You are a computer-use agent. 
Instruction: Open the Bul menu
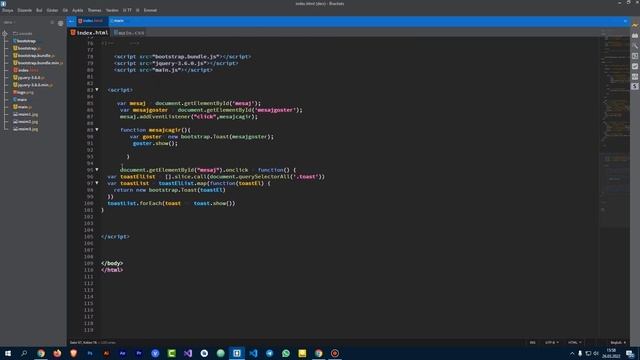pyautogui.click(x=39, y=10)
